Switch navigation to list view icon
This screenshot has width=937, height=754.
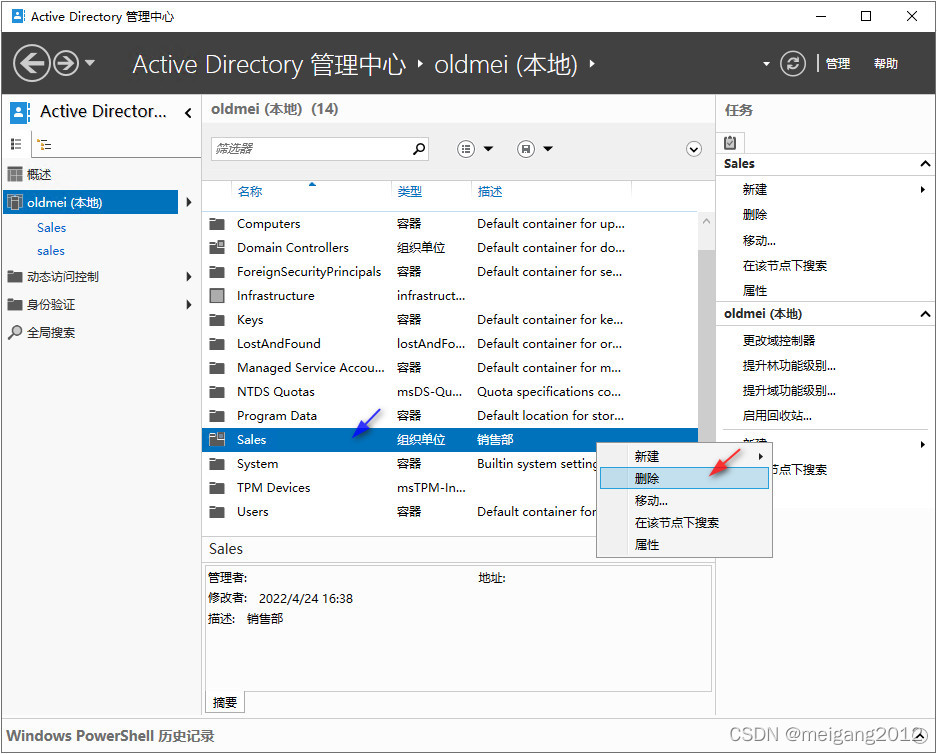coord(16,144)
